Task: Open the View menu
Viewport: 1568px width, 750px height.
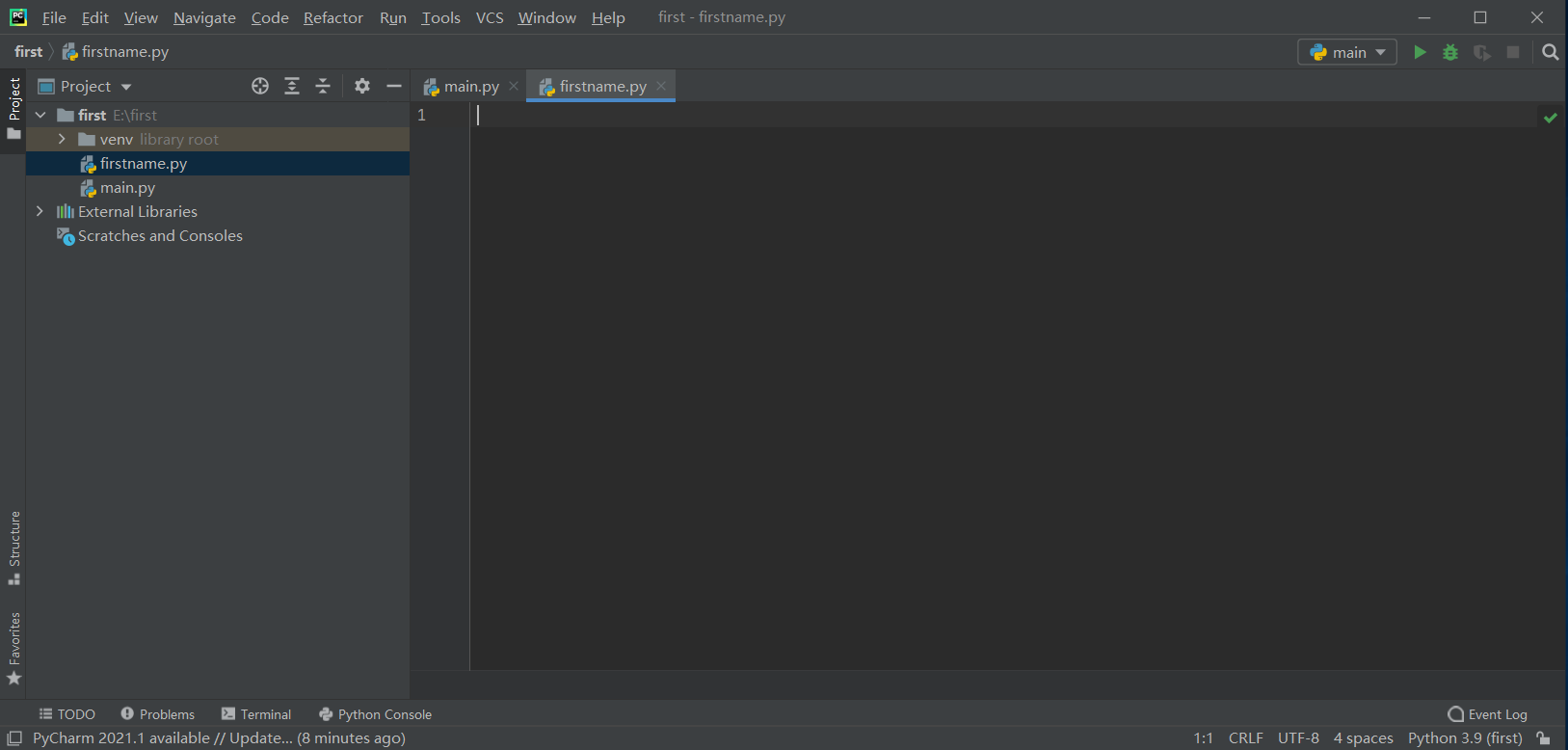Action: (141, 17)
